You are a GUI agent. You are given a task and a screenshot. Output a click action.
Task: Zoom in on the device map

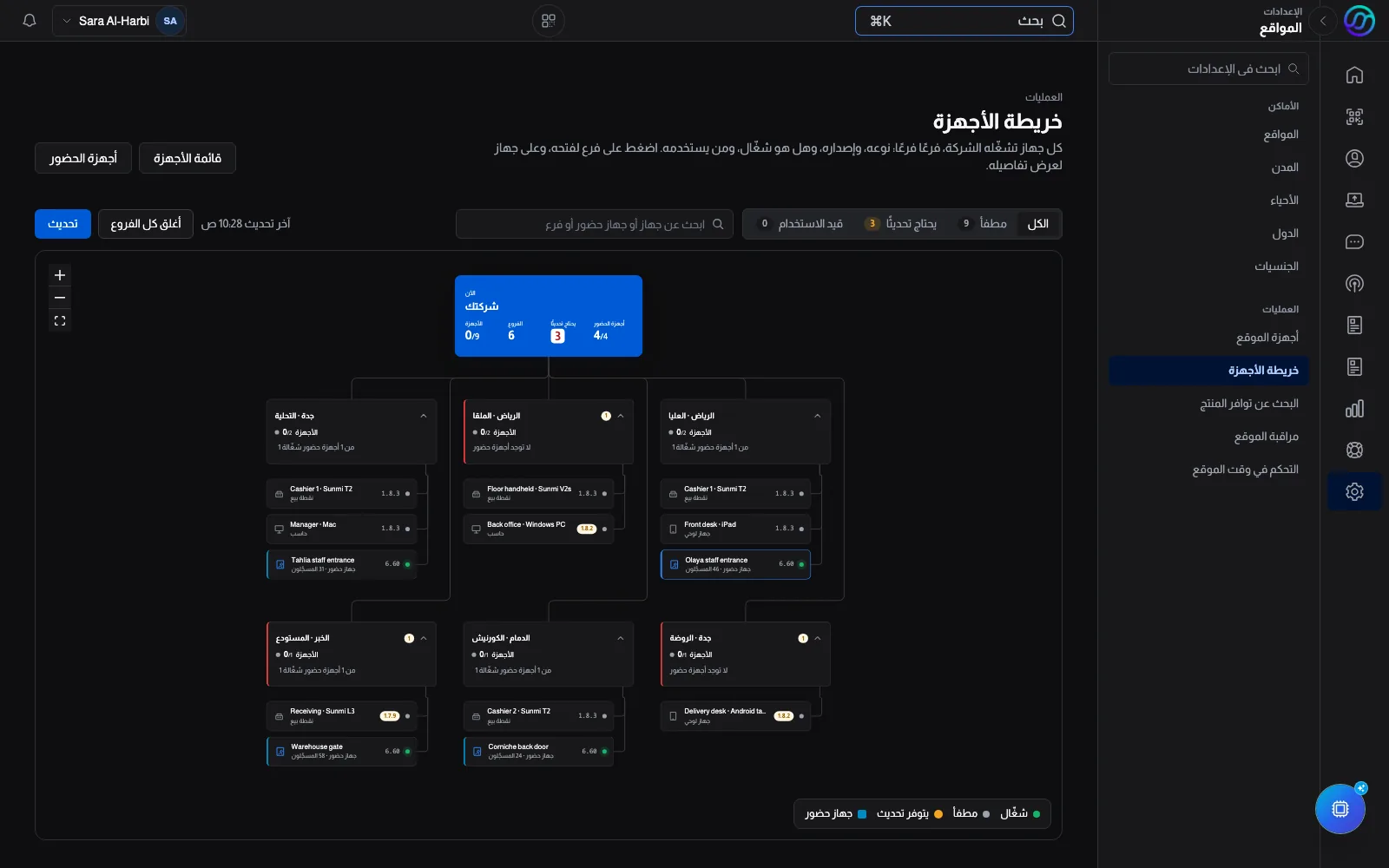60,275
